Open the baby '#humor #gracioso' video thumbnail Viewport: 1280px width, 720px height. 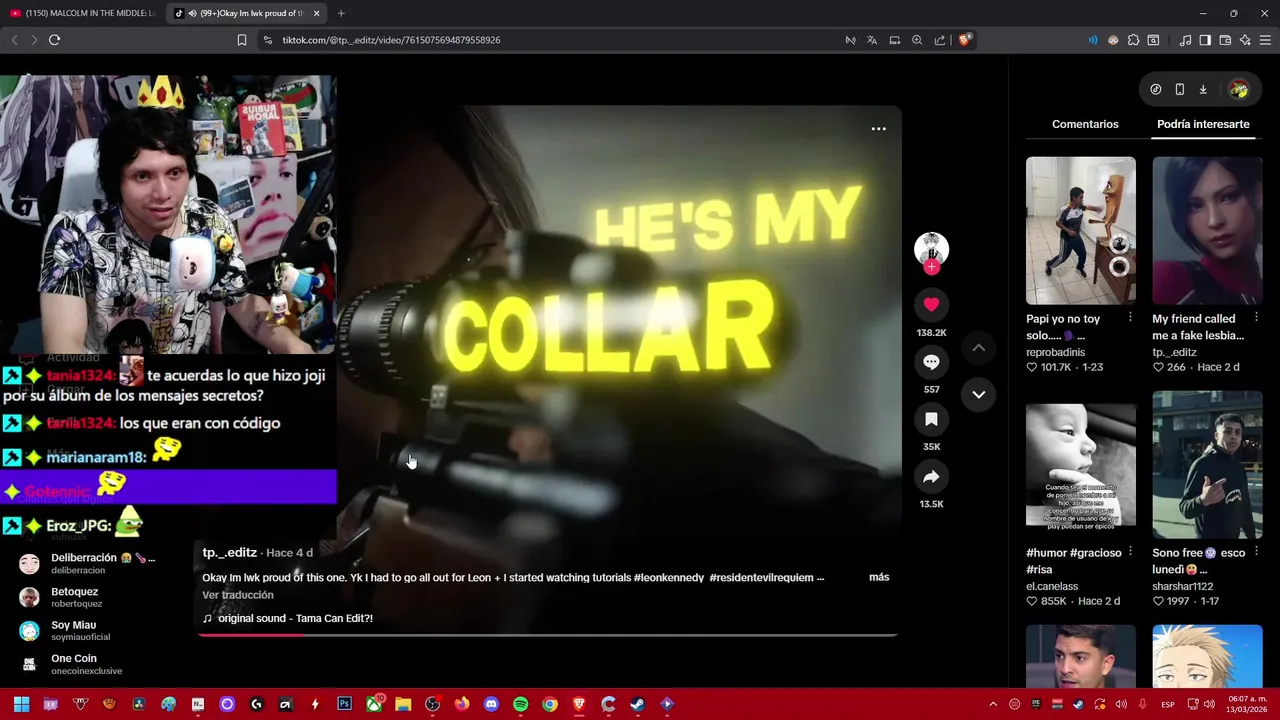tap(1081, 465)
